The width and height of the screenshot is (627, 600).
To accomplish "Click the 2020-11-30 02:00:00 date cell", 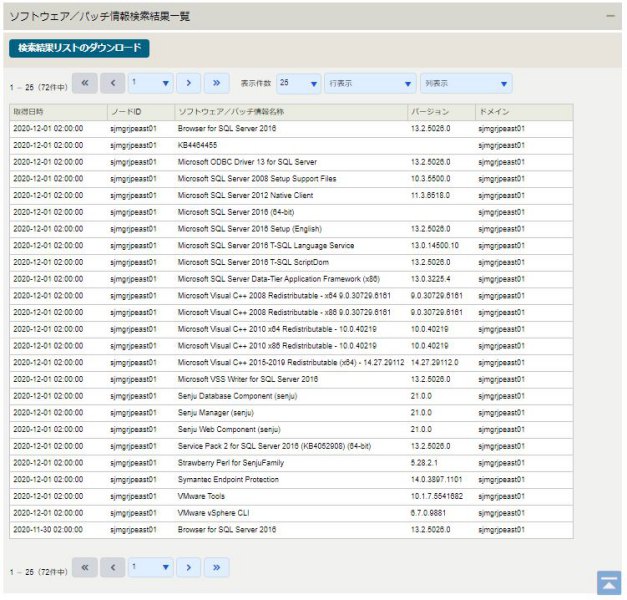I will coord(48,530).
